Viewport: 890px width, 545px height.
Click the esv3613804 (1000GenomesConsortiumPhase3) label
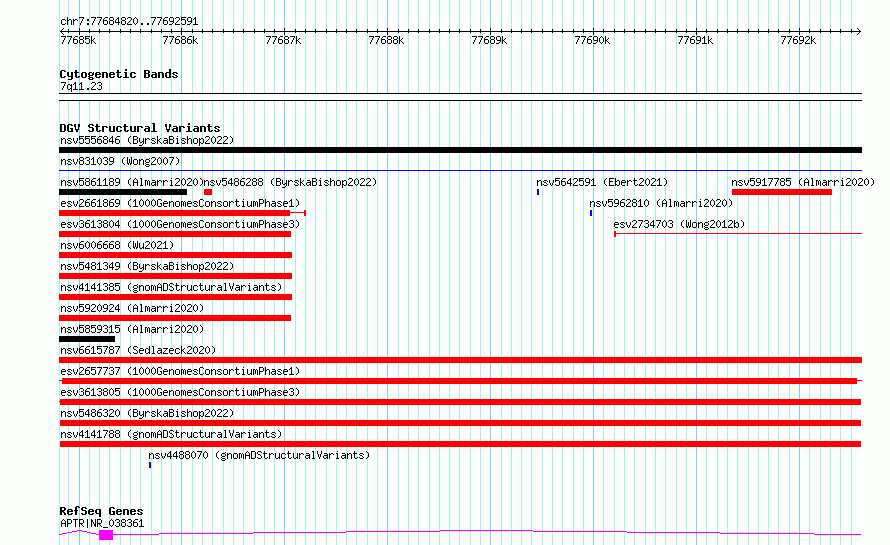click(180, 224)
